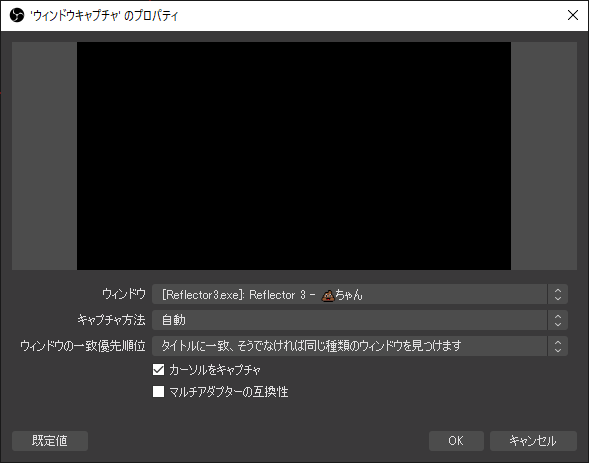Toggle cursor capture via the カーソルをキャプチャ label
Viewport: 589px width, 463px height.
(x=214, y=370)
